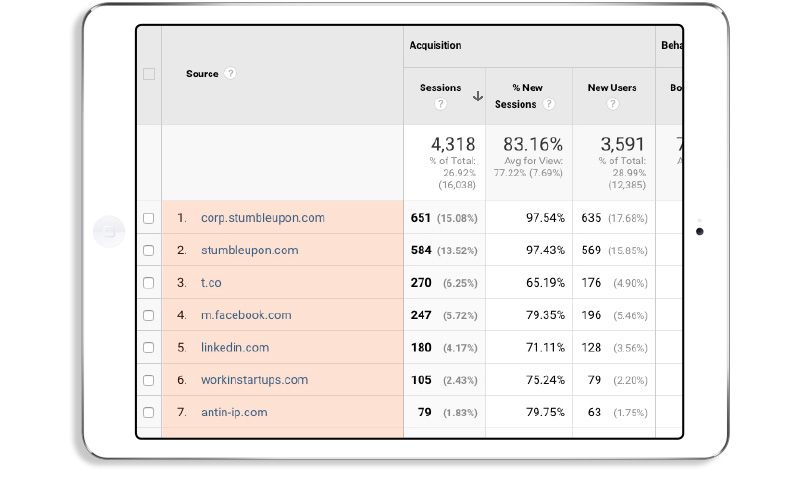800x480 pixels.
Task: Click the 97.43% new sessions cell
Action: (x=545, y=250)
